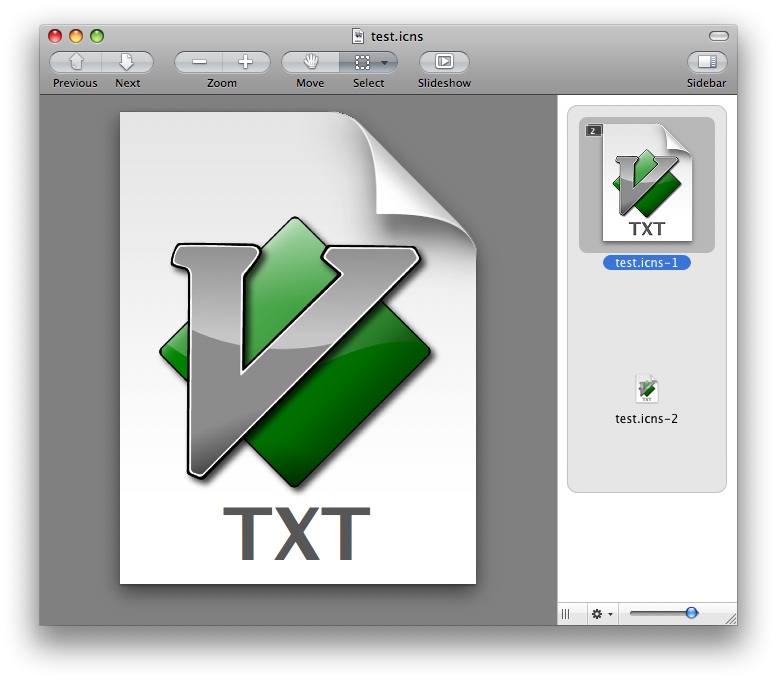This screenshot has width=777, height=680.
Task: Toggle toolbar with the pill button
Action: tap(719, 36)
